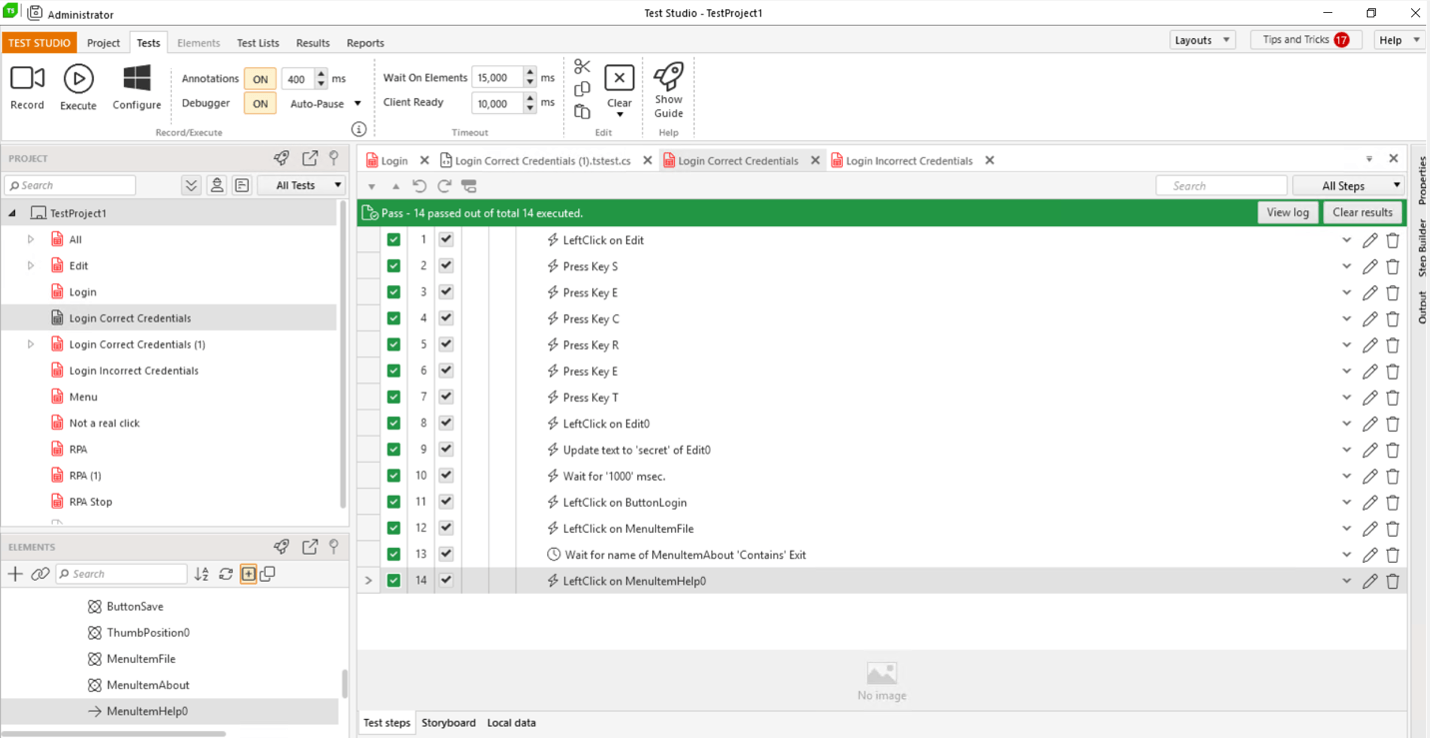Toggle the Debugger ON switch
Image resolution: width=1430 pixels, height=742 pixels.
(260, 104)
